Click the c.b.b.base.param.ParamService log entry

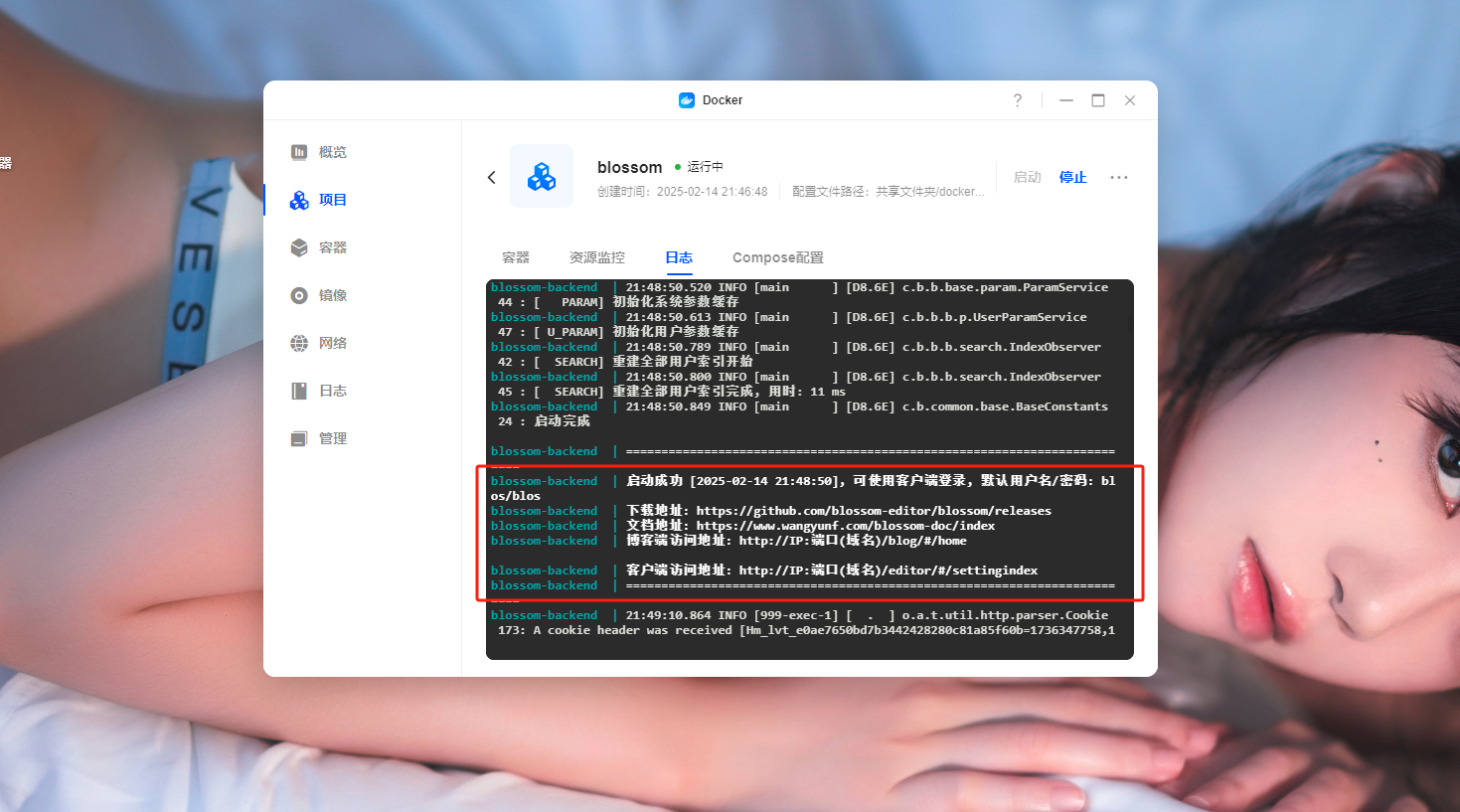1005,287
